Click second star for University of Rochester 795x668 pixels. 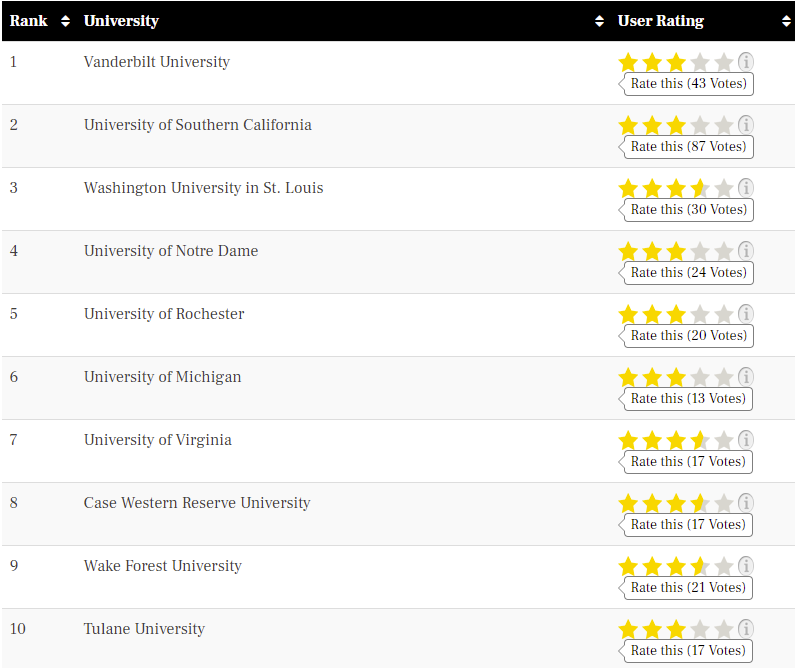click(652, 314)
